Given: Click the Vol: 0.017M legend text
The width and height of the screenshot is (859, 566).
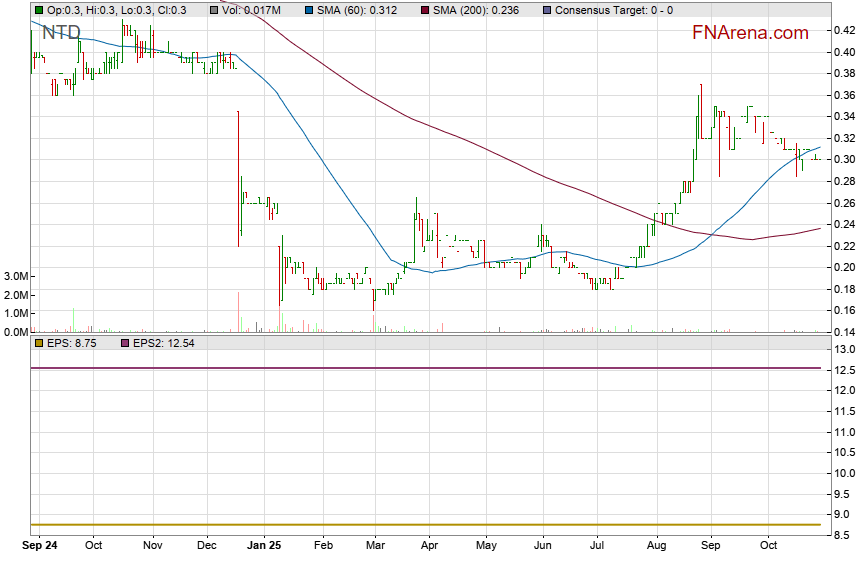Looking at the screenshot, I should coord(254,10).
